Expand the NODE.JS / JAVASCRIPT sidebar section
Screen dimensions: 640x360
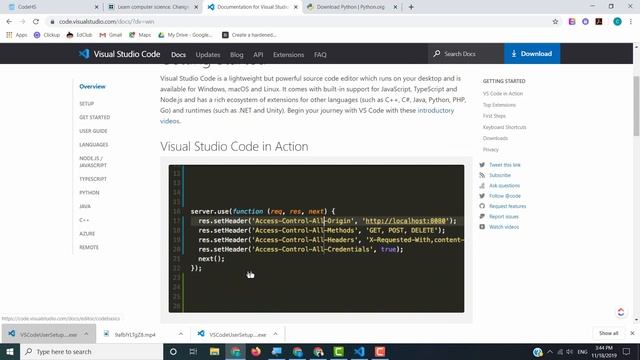click(93, 162)
